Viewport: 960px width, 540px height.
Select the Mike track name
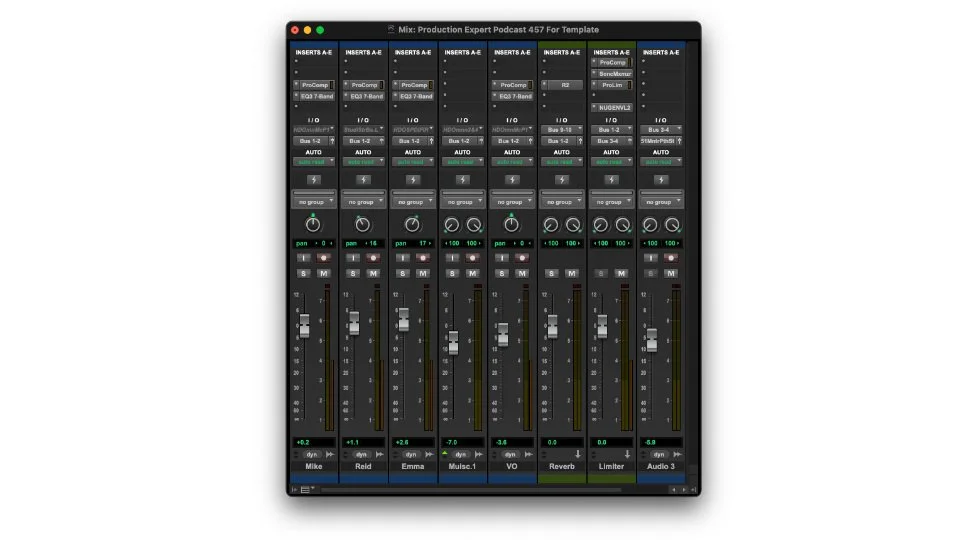(313, 467)
